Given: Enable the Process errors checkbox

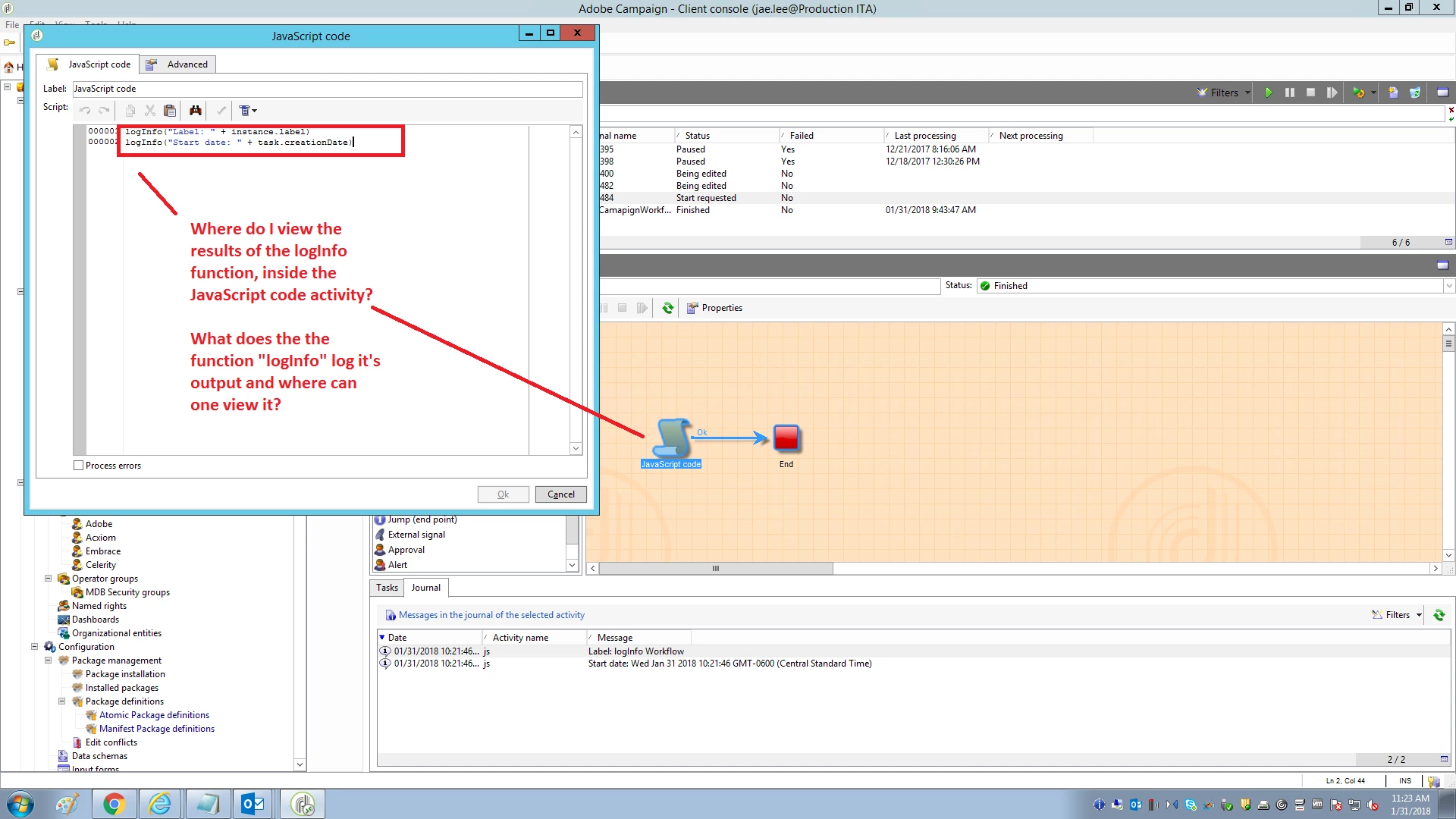Looking at the screenshot, I should point(78,466).
